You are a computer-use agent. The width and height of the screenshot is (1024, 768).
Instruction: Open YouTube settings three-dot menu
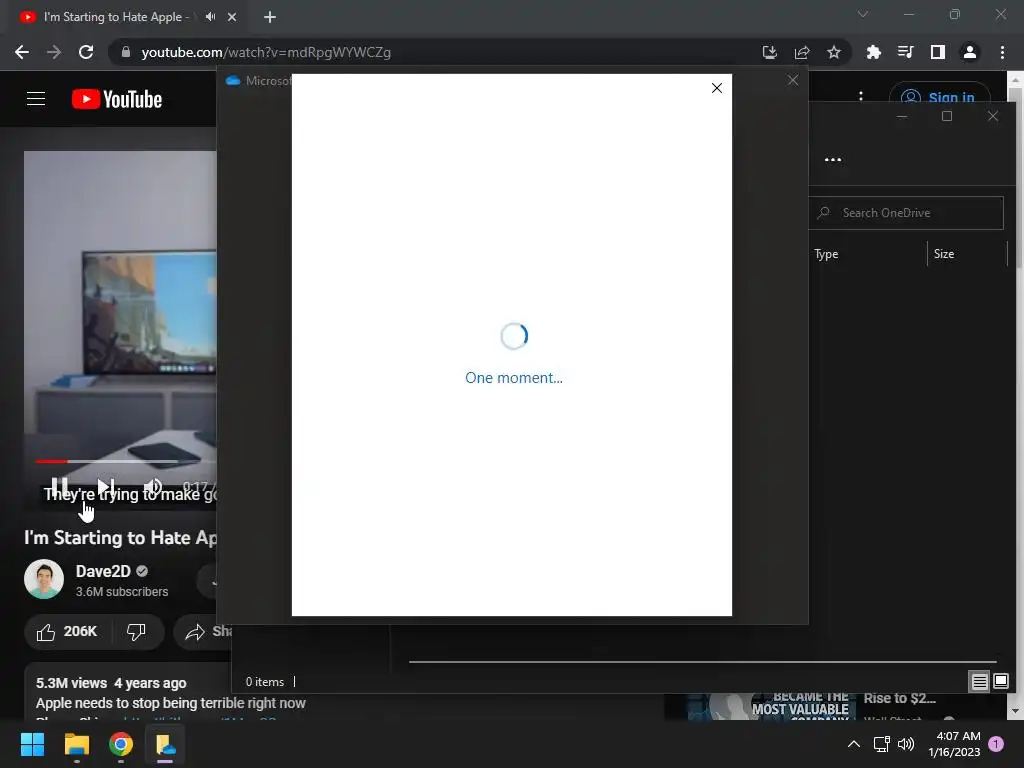click(x=861, y=97)
